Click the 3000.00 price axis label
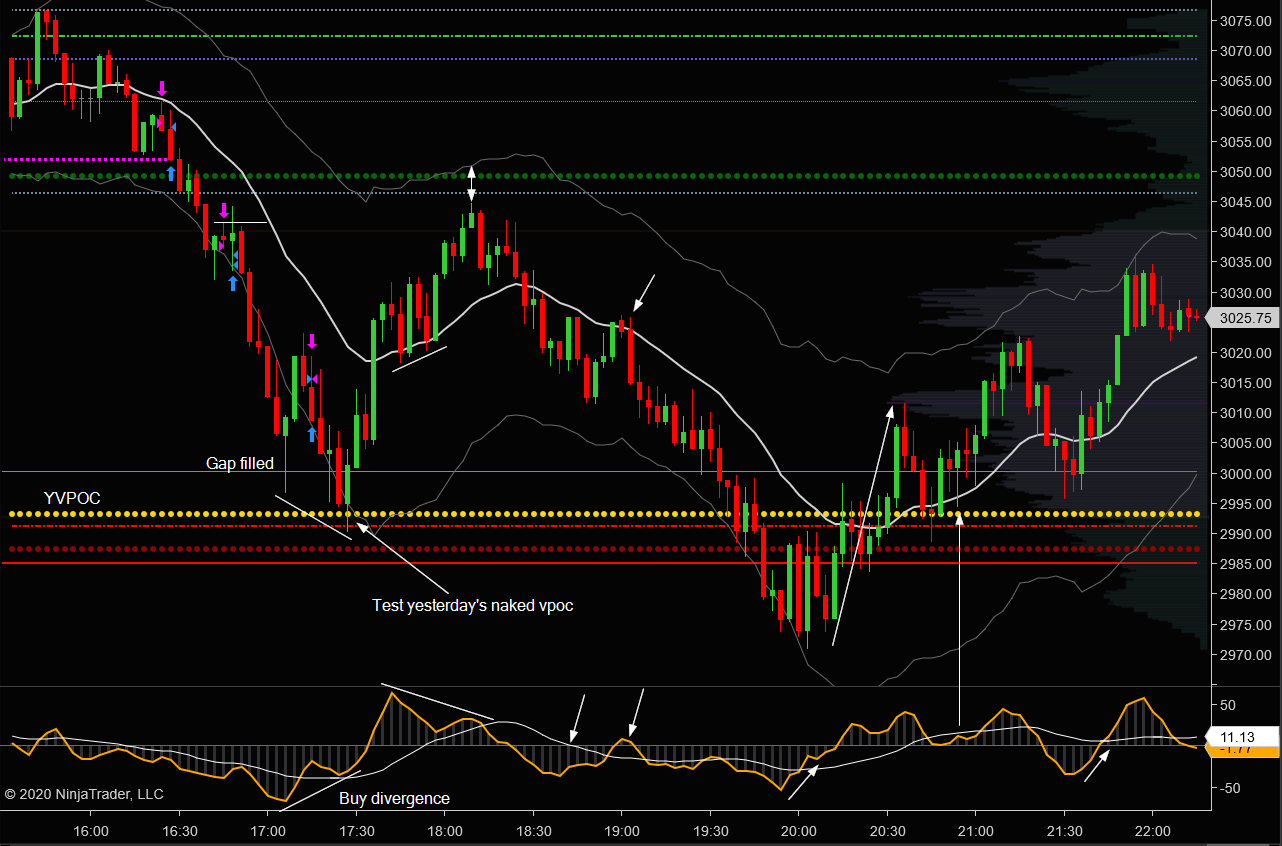The width and height of the screenshot is (1282, 846). pyautogui.click(x=1246, y=474)
